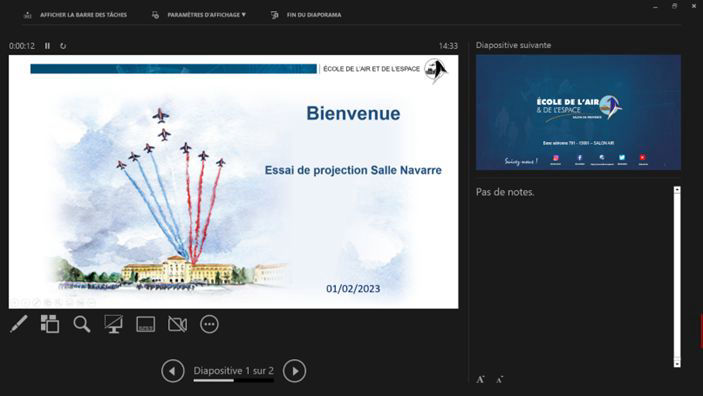This screenshot has height=396, width=703.
Task: Restore the presenter view window size
Action: pos(674,6)
